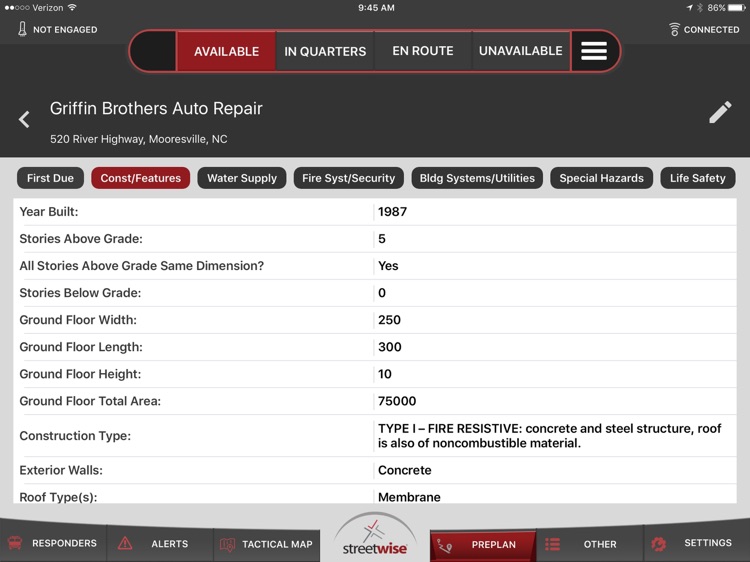Tap the Alerts warning triangle icon
The height and width of the screenshot is (562, 750).
pos(125,543)
